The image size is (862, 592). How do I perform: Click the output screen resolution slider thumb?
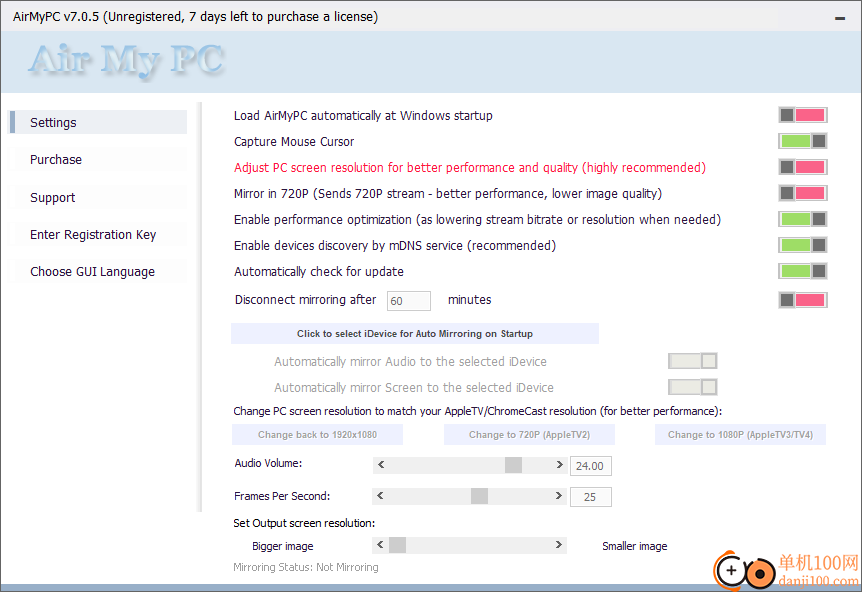[x=397, y=545]
